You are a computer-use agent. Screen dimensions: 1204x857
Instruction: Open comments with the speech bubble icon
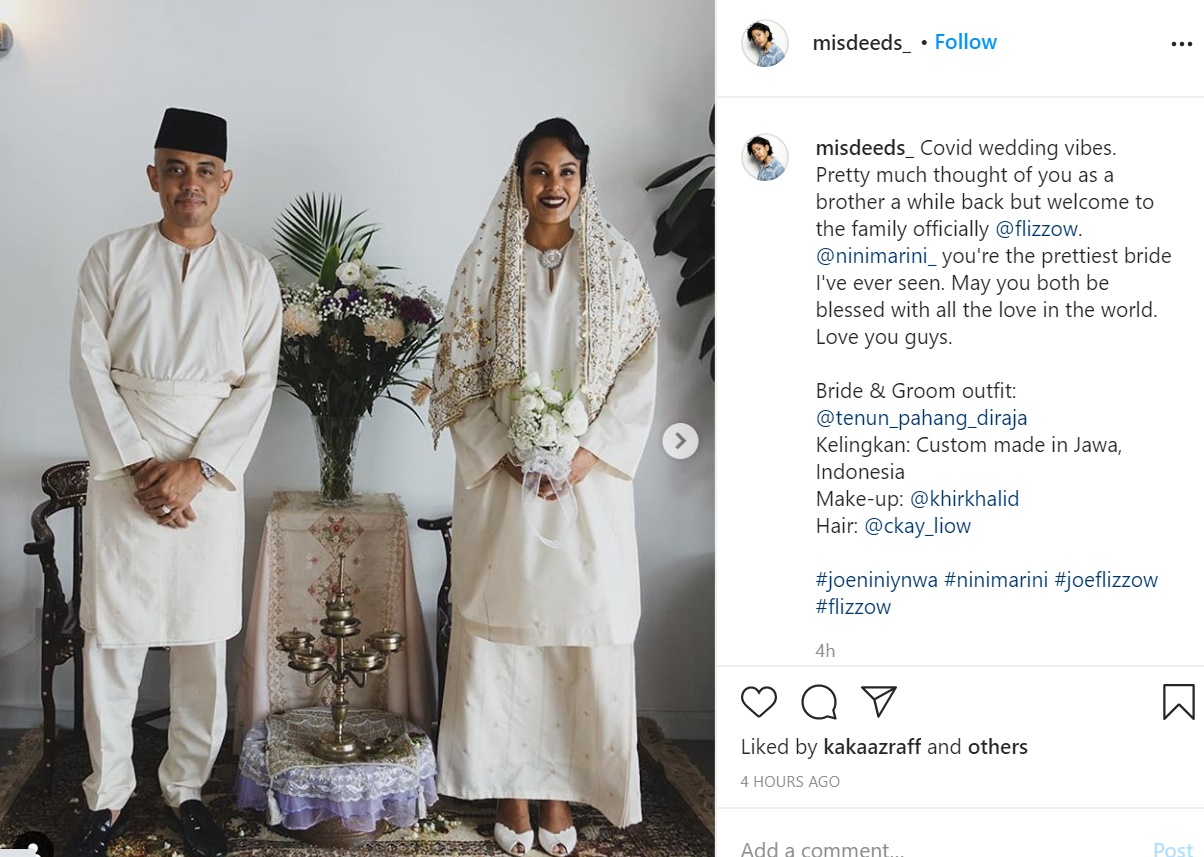point(819,702)
